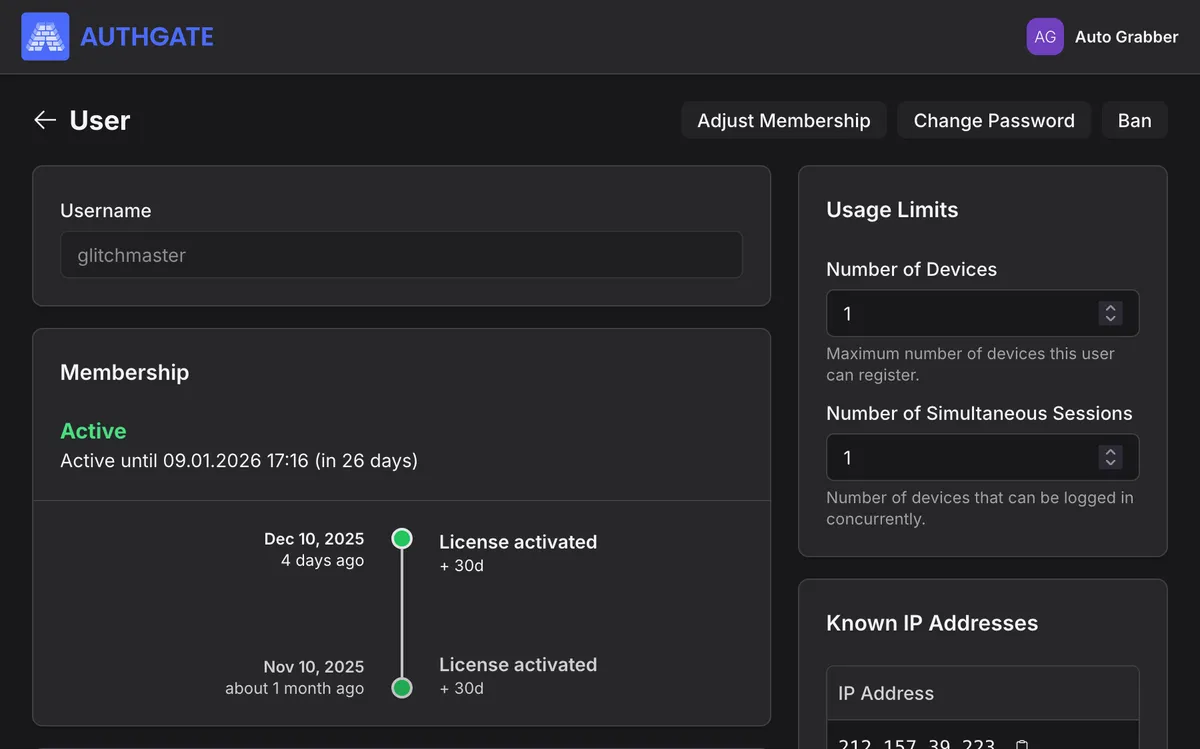Ban the user glitchmaster
The image size is (1200, 749).
coord(1134,120)
